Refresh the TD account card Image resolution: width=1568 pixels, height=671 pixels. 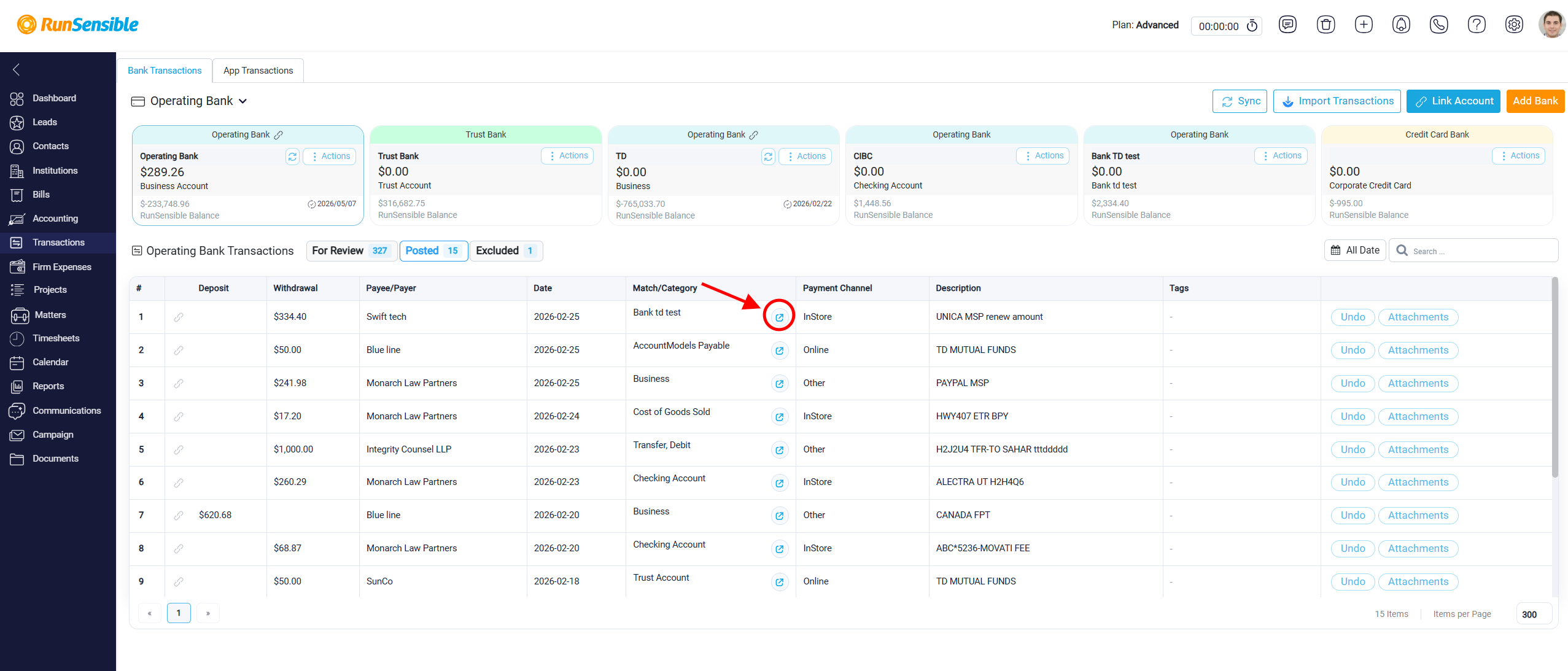[x=768, y=157]
